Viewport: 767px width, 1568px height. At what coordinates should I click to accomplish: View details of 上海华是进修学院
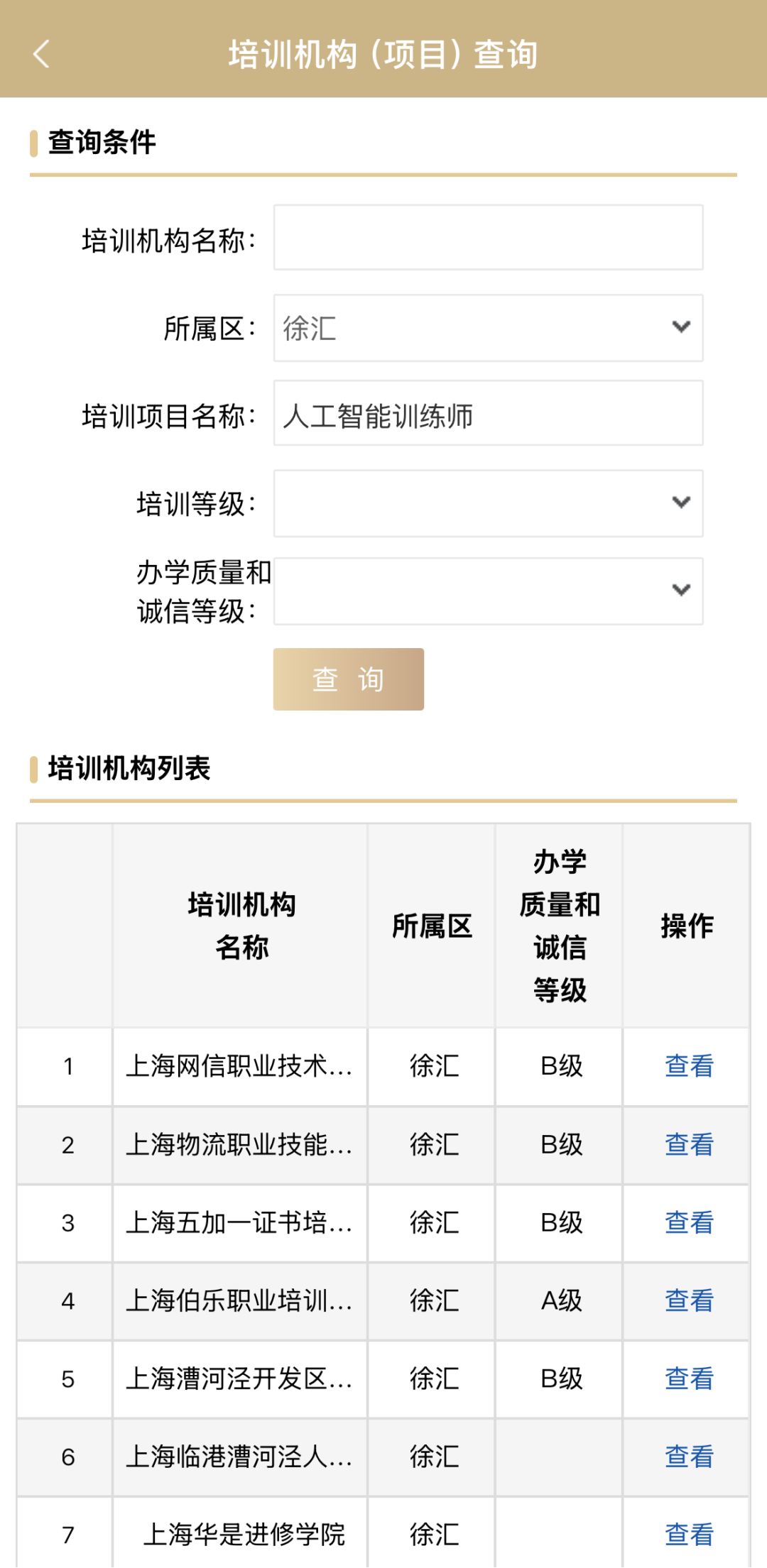click(689, 1535)
